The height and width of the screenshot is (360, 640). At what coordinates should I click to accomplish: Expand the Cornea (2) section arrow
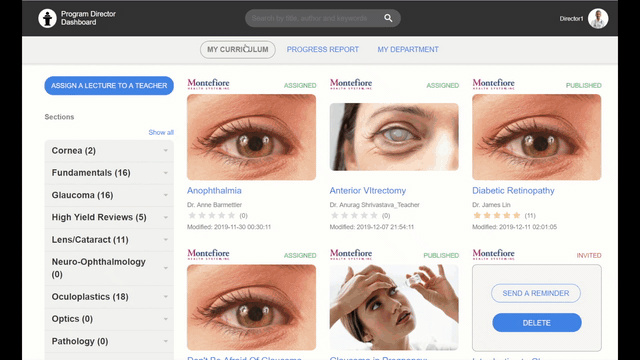[x=166, y=151]
